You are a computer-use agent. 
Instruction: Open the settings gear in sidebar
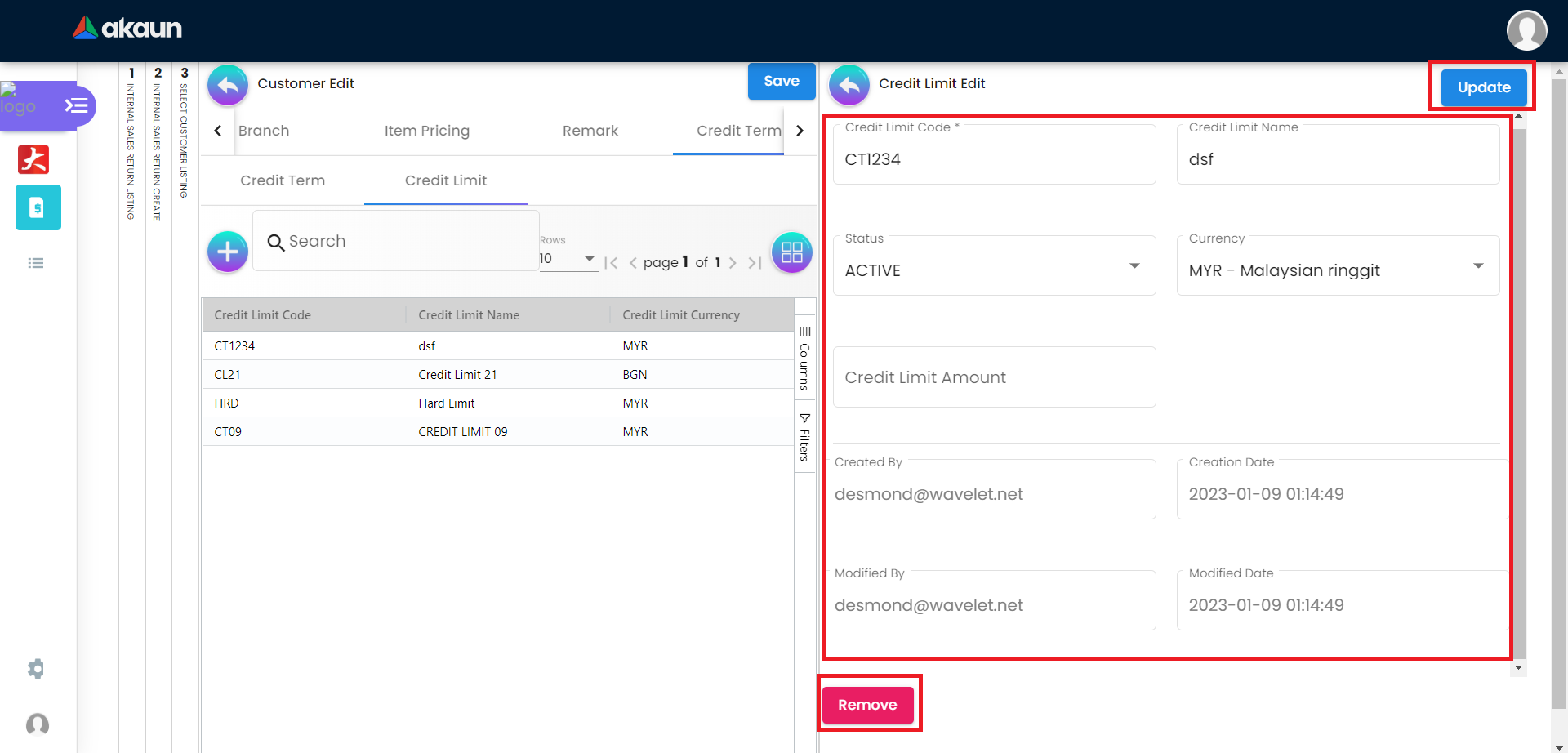point(36,669)
